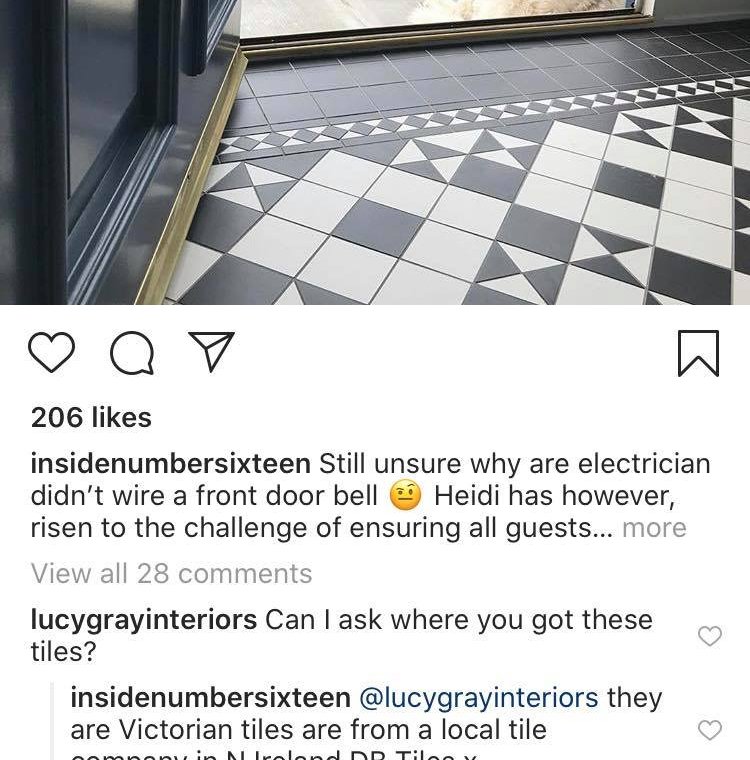Tap the skeptical face emoji in the caption
Screen dimensions: 750x760
click(x=405, y=496)
